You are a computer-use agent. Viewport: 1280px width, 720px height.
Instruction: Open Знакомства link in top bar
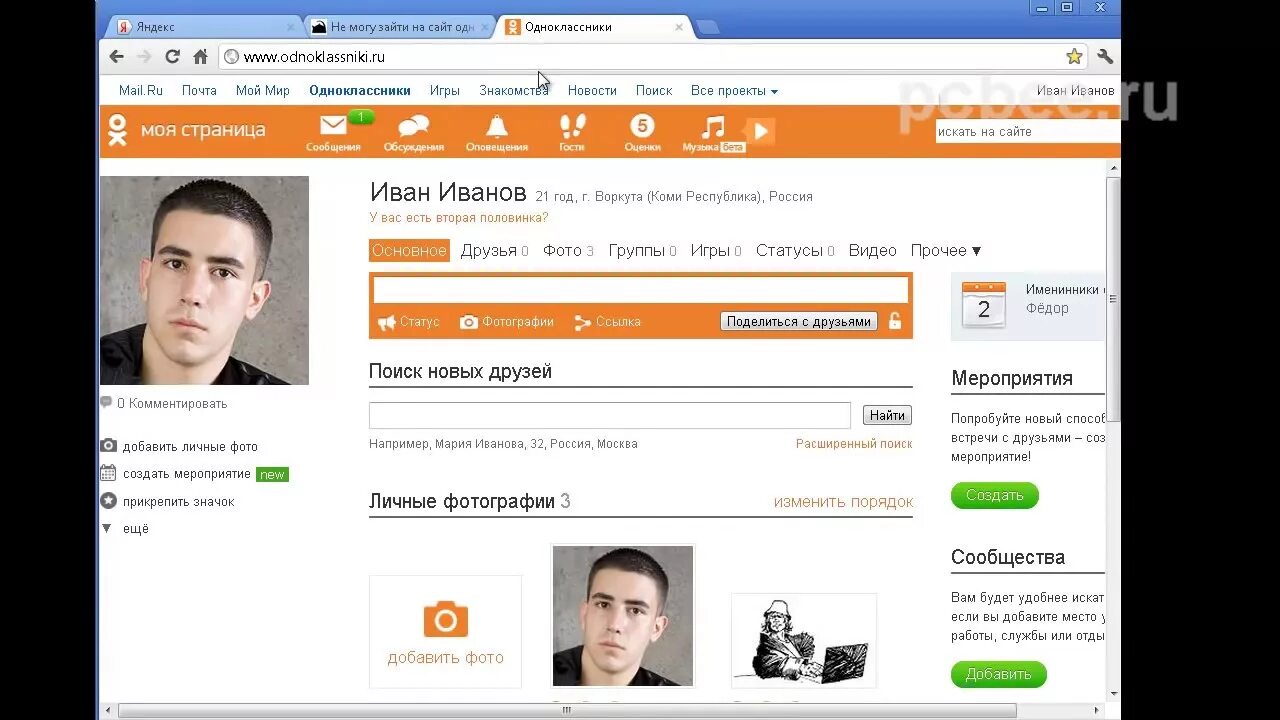tap(514, 90)
